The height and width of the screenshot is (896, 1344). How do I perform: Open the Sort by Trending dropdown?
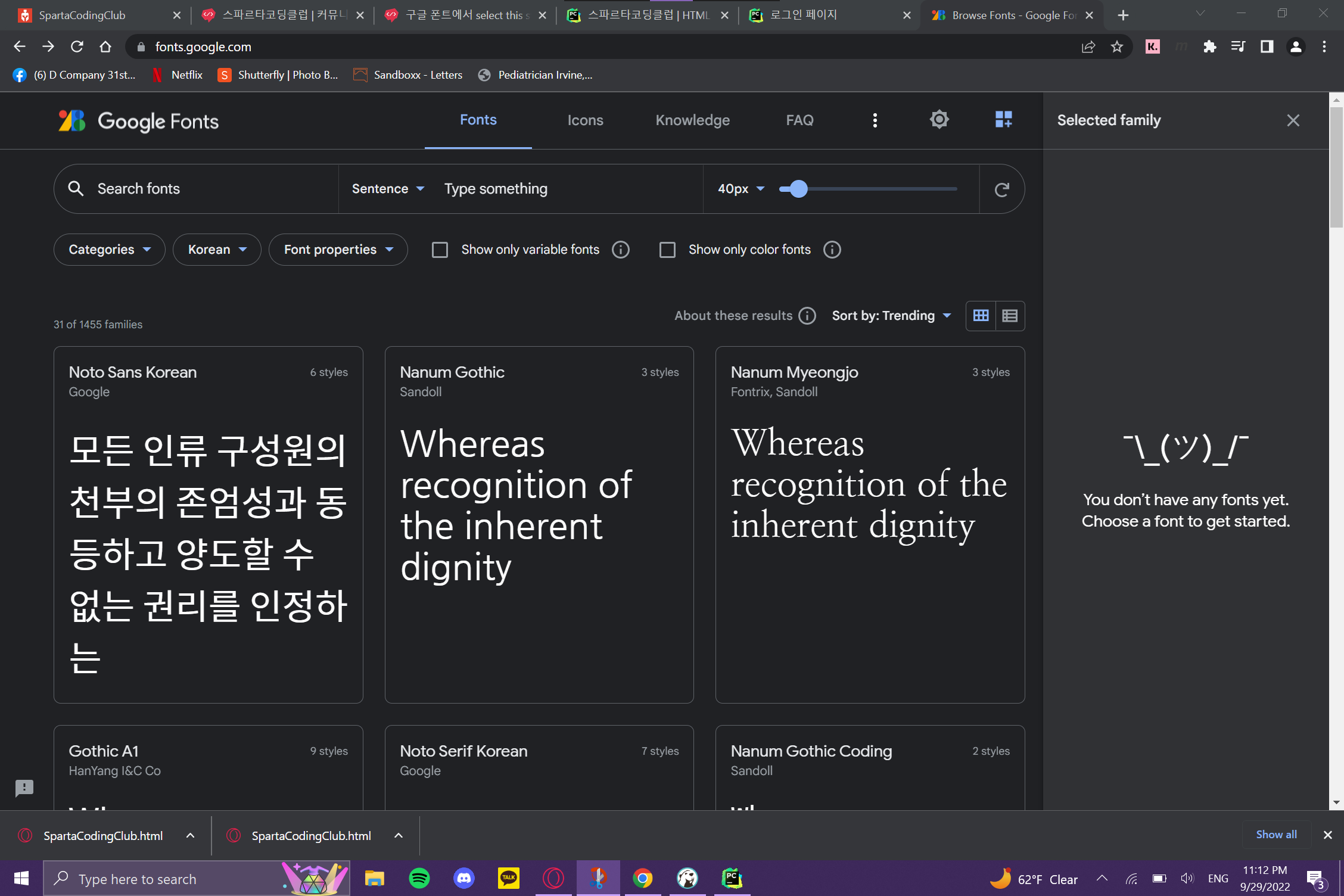[891, 316]
